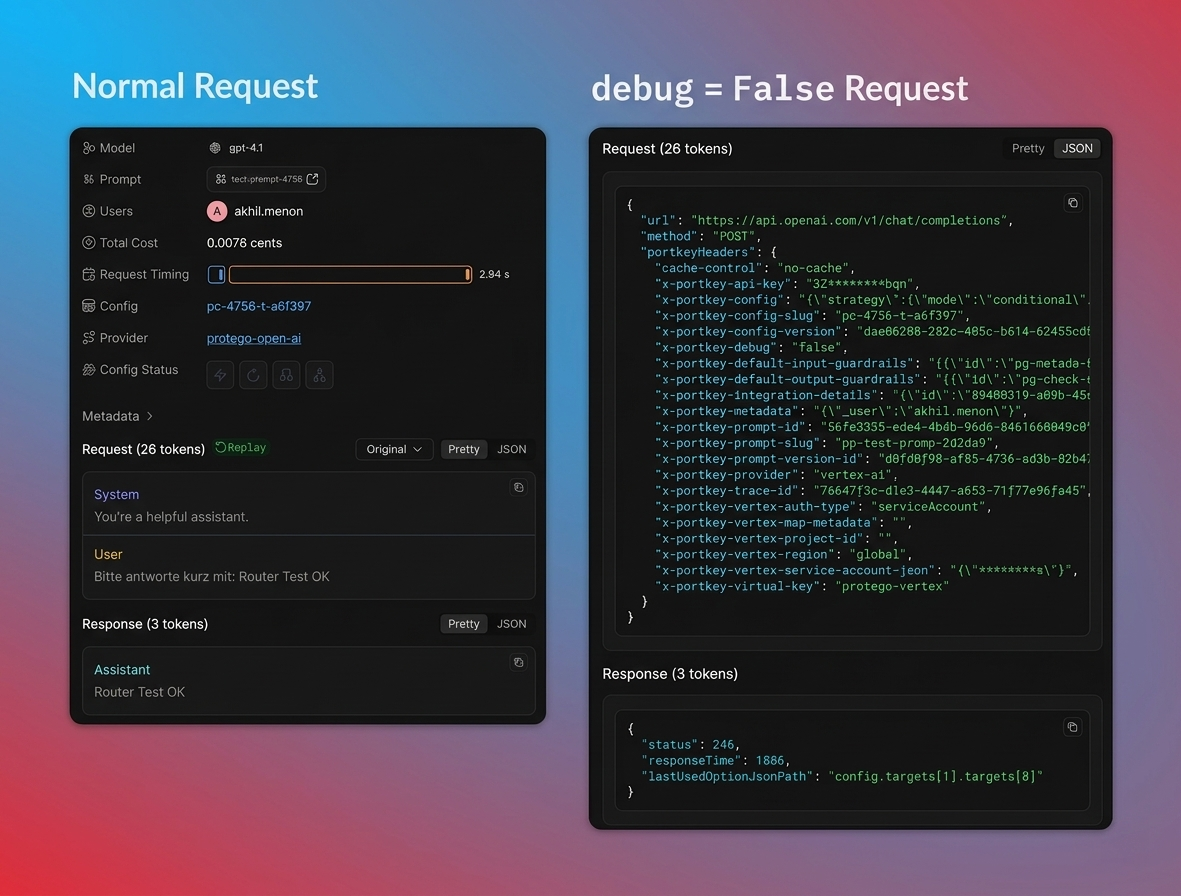Viewport: 1181px width, 896px height.
Task: Copy the request JSON in the debug panel
Action: click(x=1073, y=203)
